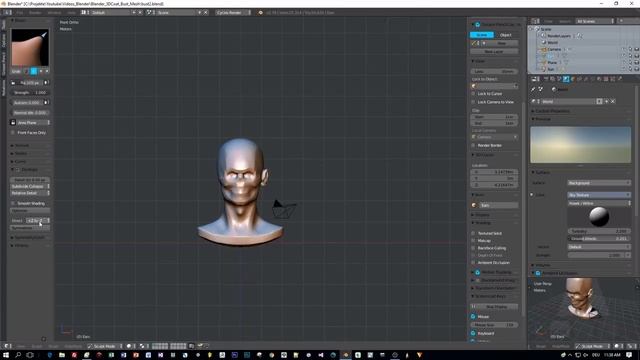Viewport: 640px width, 360px height.
Task: Hide the Camera visibility eye in outliner
Action: [624, 49]
